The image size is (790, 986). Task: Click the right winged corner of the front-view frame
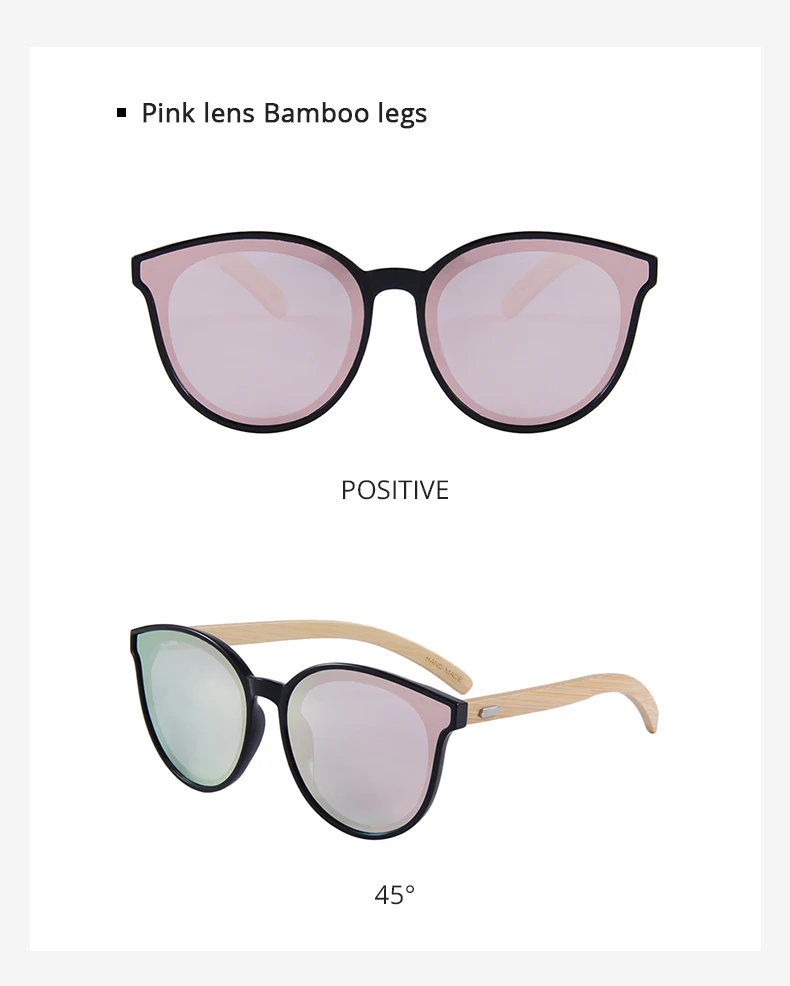646,269
